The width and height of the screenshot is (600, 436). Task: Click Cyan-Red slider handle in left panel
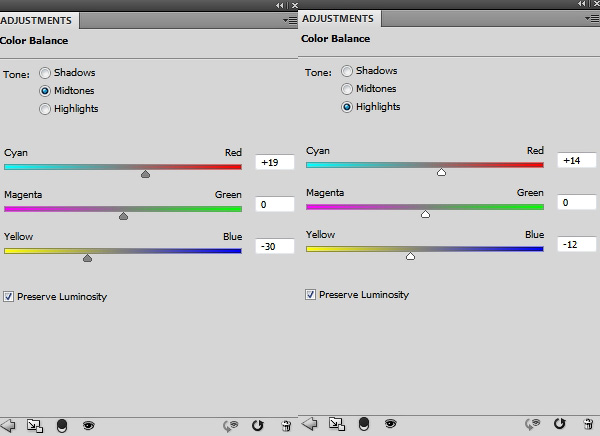coord(145,174)
